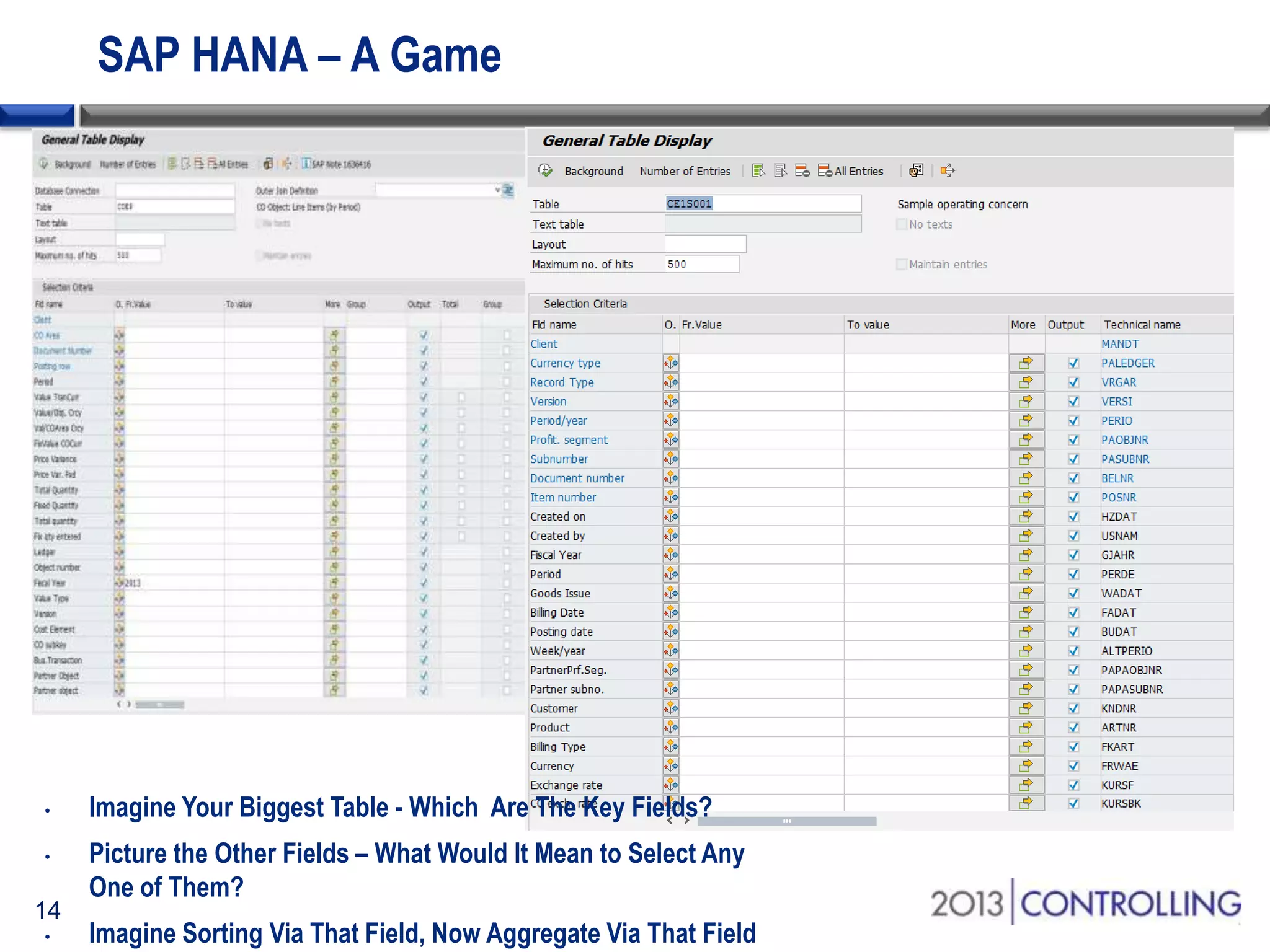Uncheck Output for KNDNR row
The image size is (1270, 952).
click(1073, 709)
